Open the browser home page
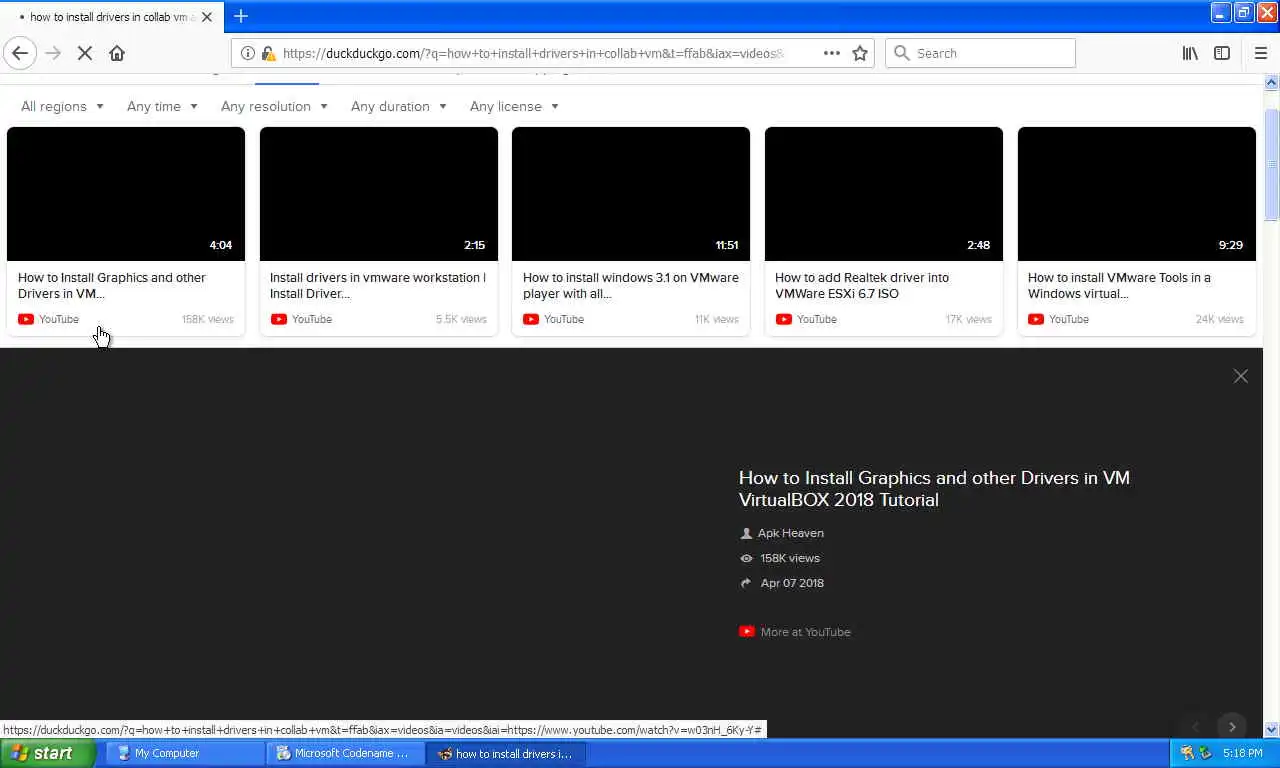Viewport: 1280px width, 768px height. tap(117, 53)
